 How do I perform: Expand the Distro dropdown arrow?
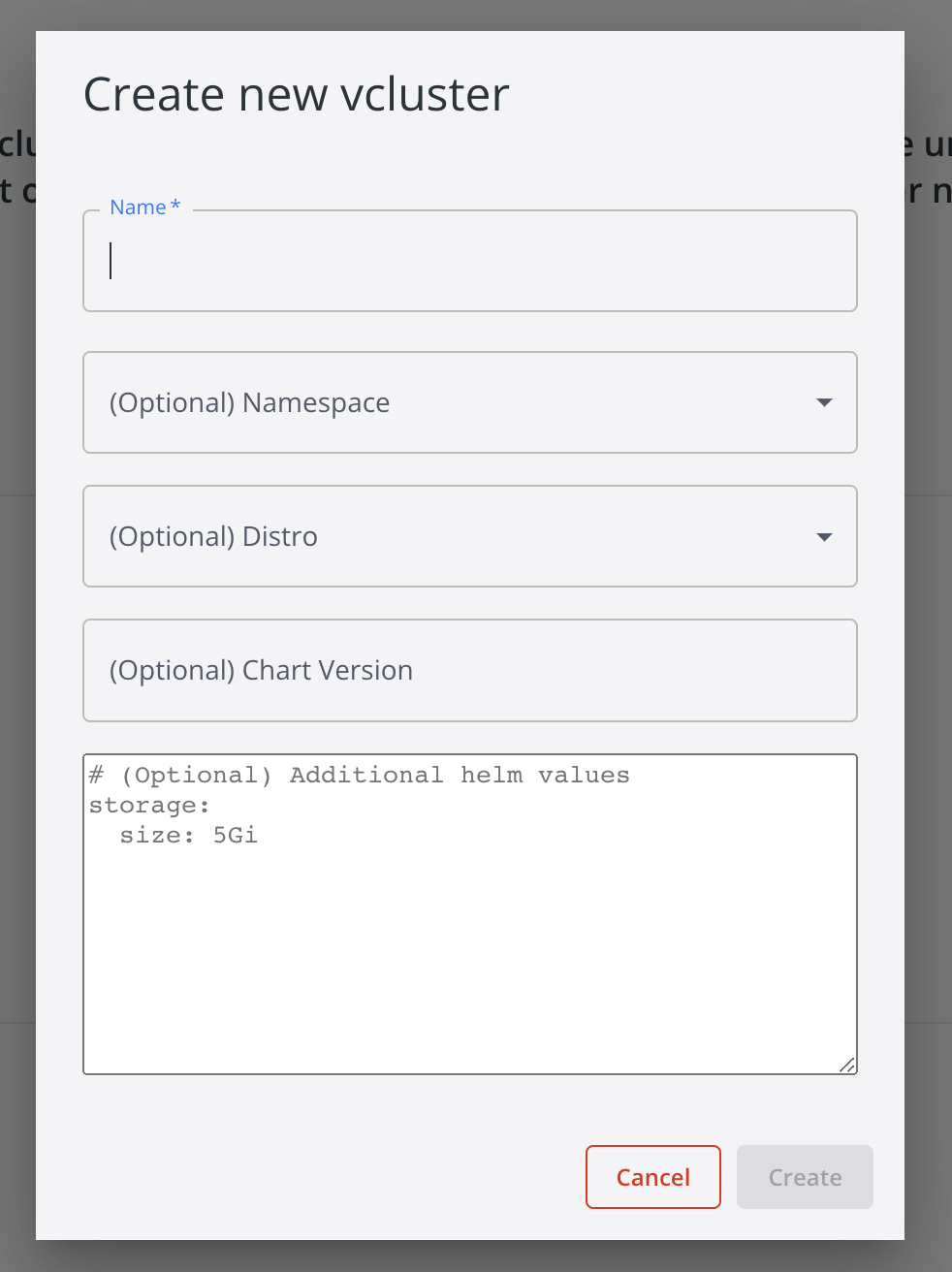[x=824, y=537]
